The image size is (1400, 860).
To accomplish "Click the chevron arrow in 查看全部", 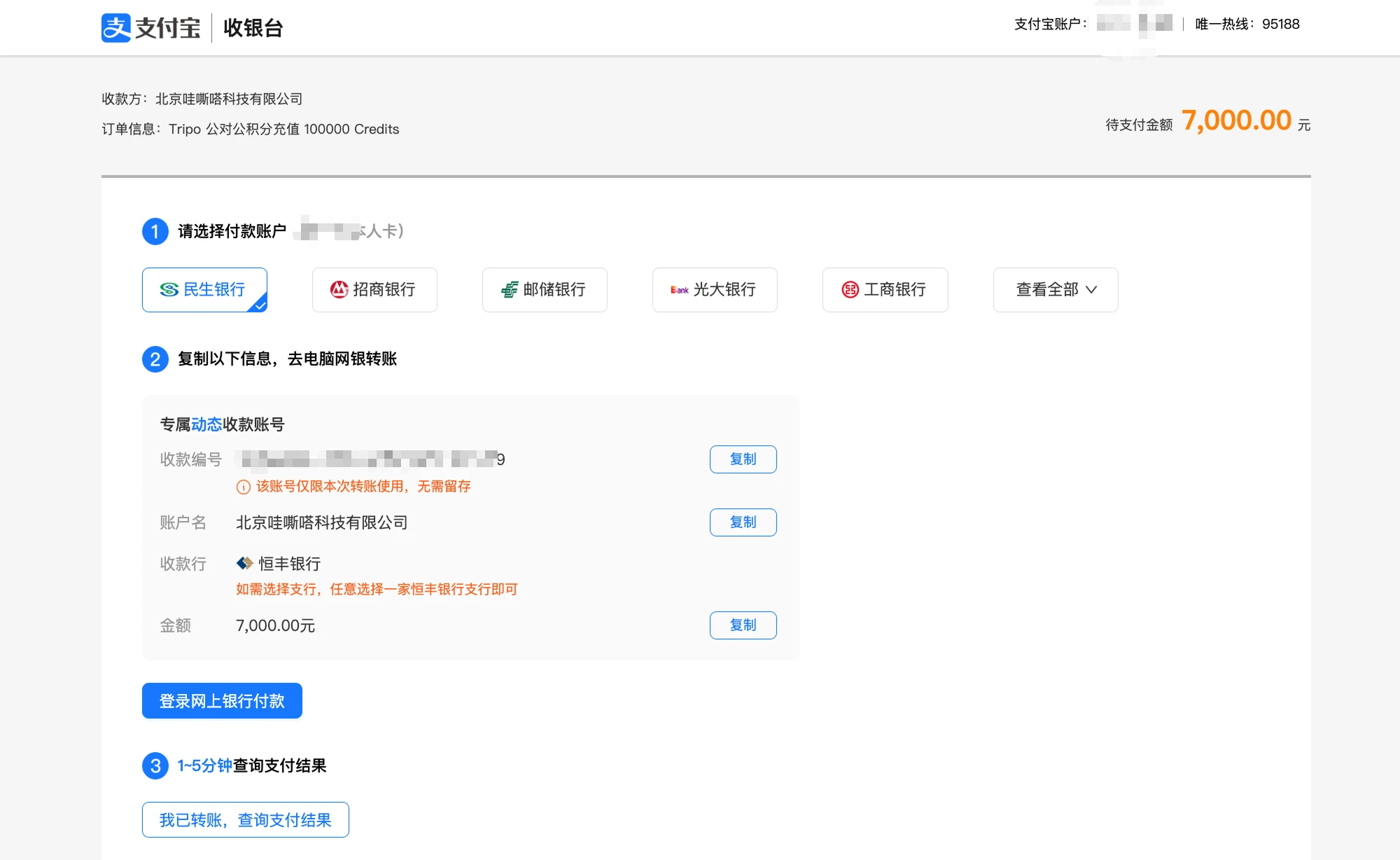I will 1091,290.
